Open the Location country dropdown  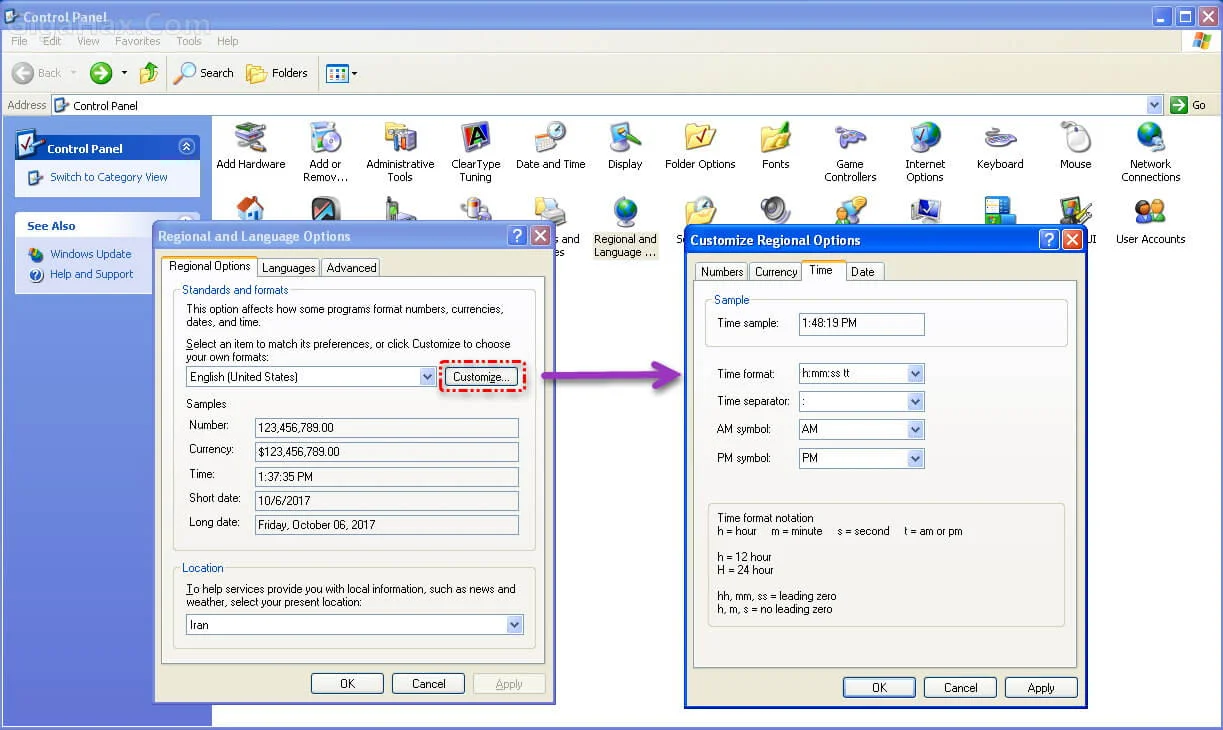pos(514,625)
